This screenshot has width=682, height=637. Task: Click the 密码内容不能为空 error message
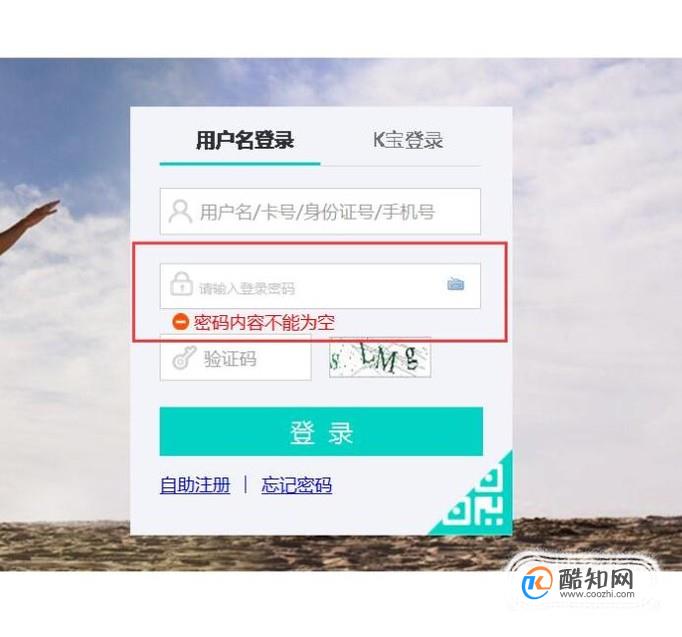tap(264, 322)
